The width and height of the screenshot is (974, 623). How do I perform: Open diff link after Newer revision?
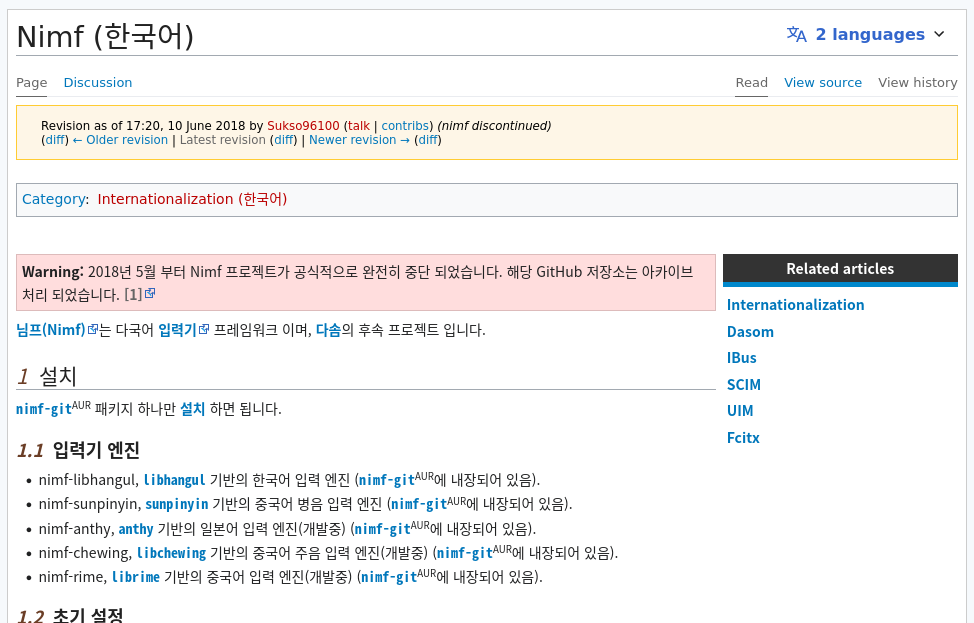(428, 140)
